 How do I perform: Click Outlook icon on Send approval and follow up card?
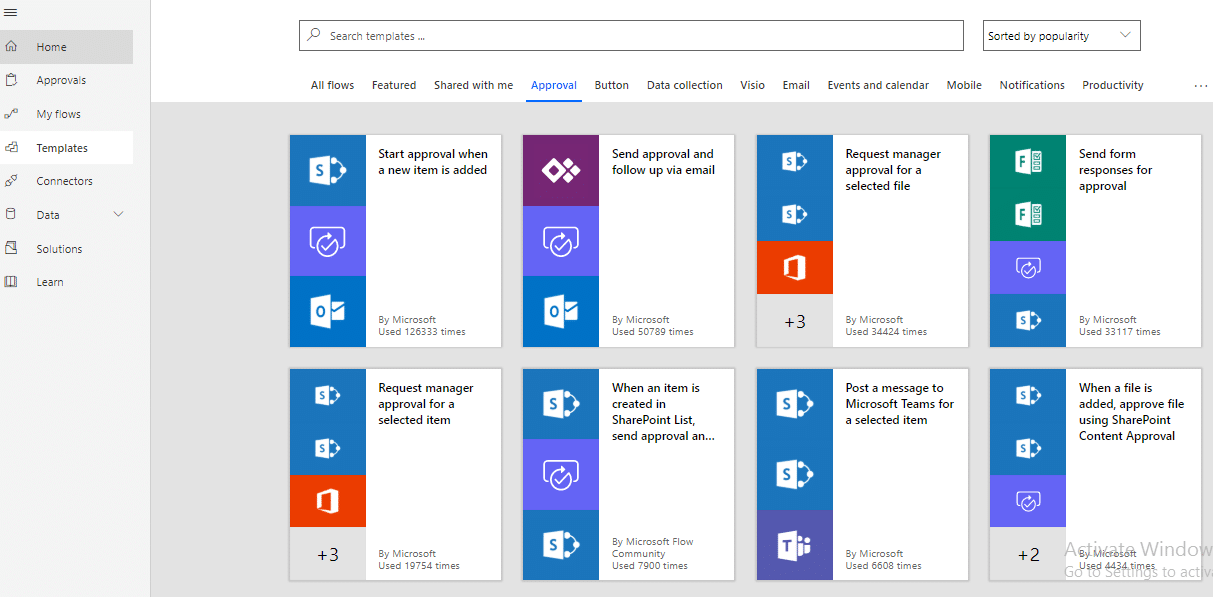pos(561,311)
